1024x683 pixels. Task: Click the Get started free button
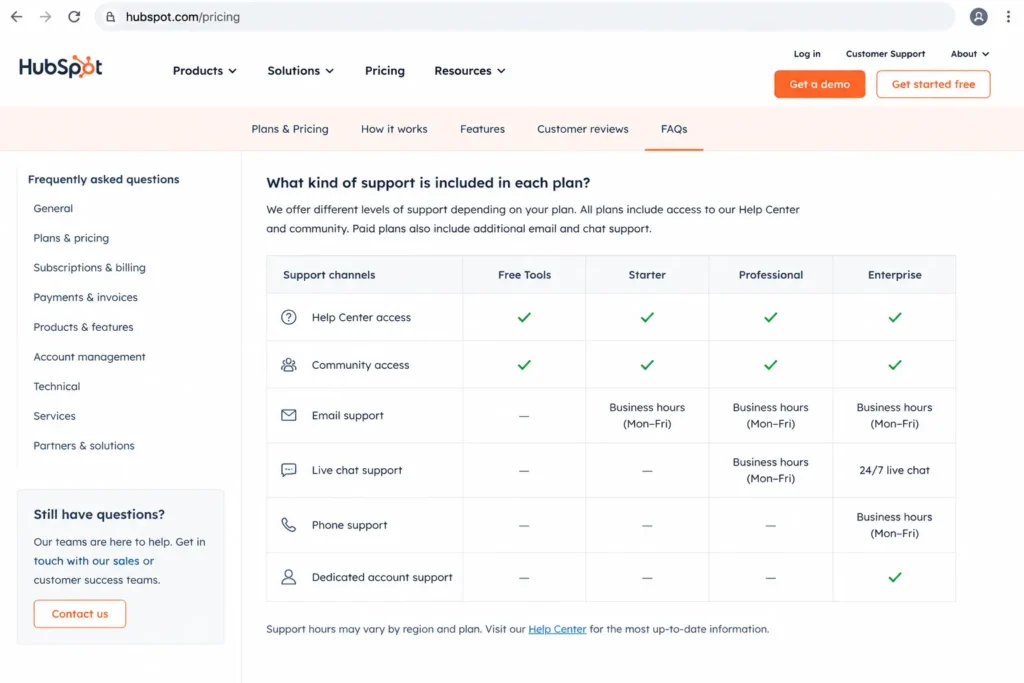(933, 84)
